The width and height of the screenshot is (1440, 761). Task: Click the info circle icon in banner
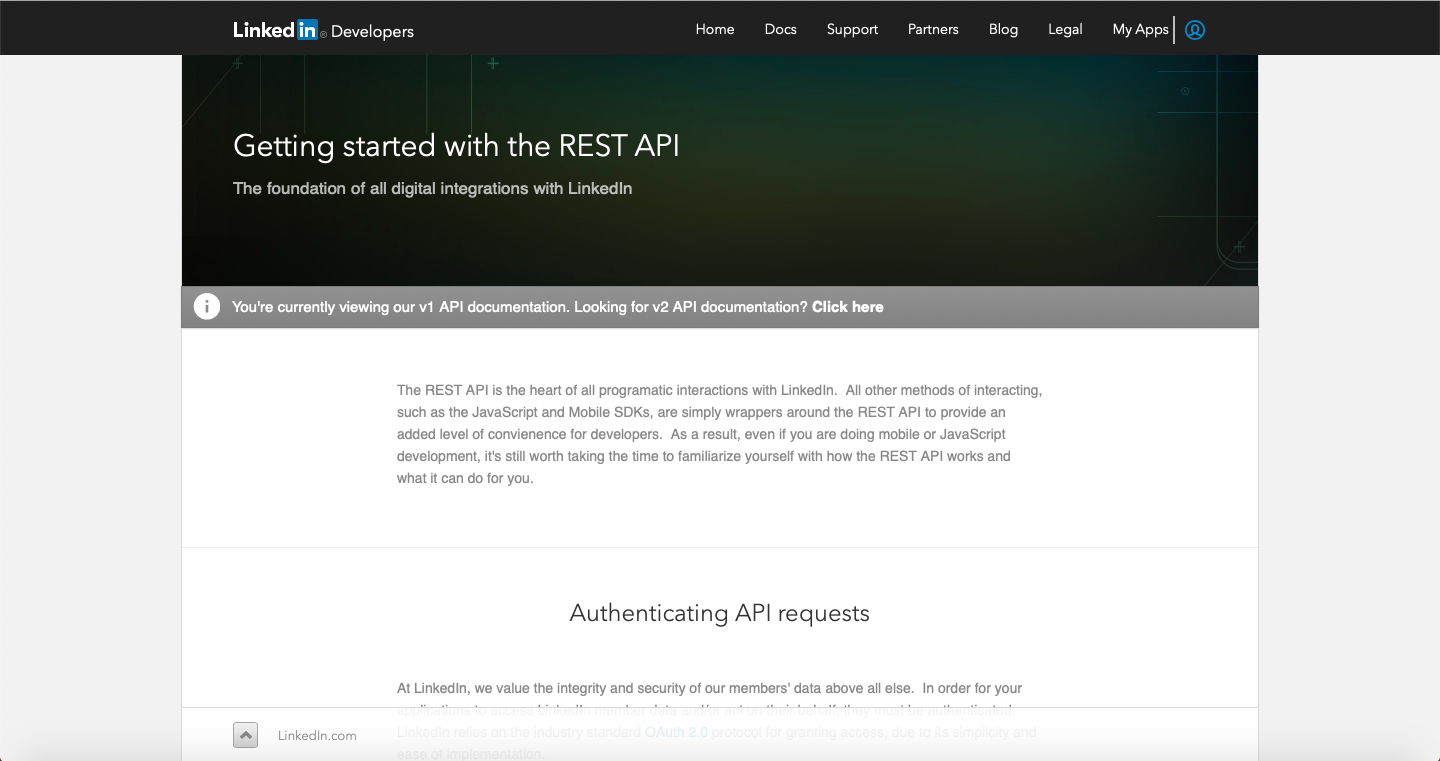[x=207, y=307]
